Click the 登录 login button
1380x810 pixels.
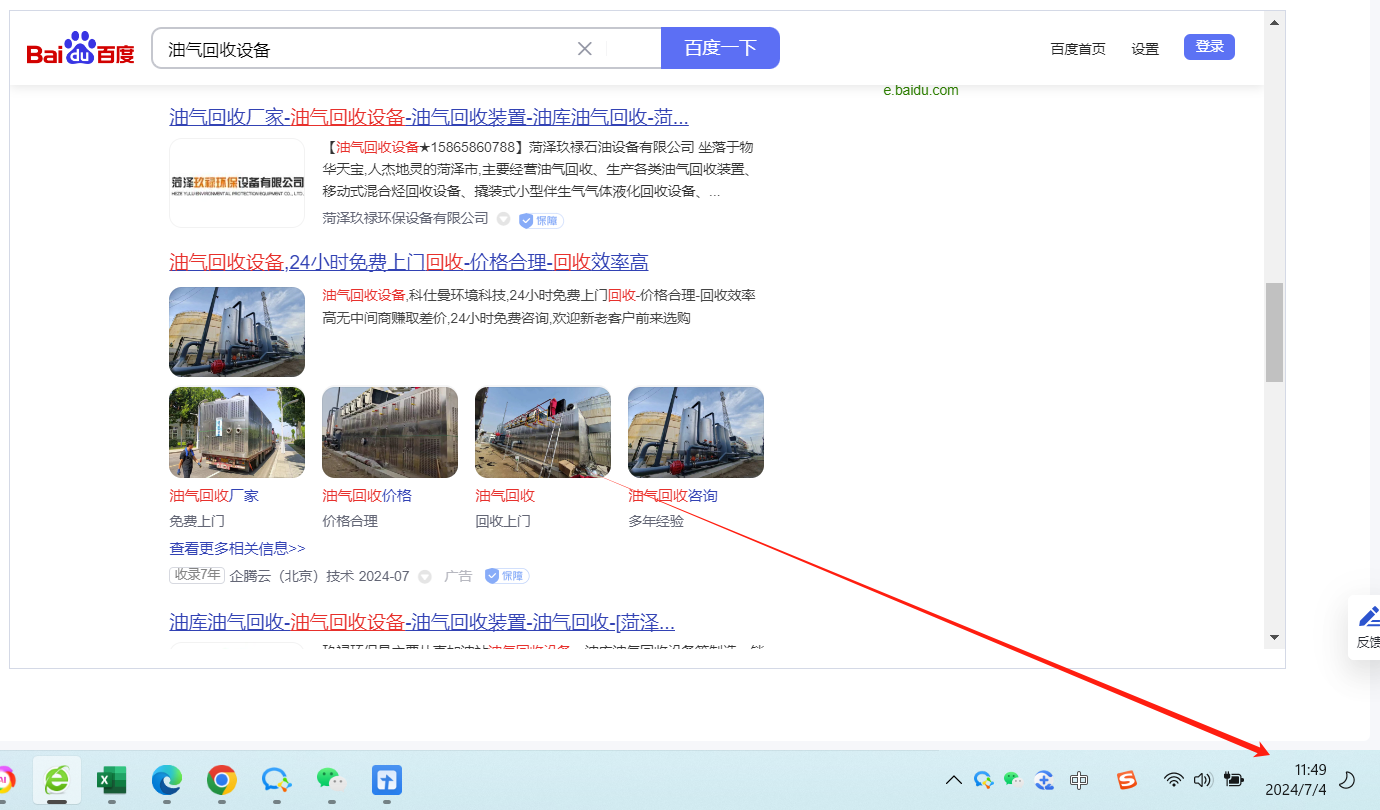(x=1209, y=47)
